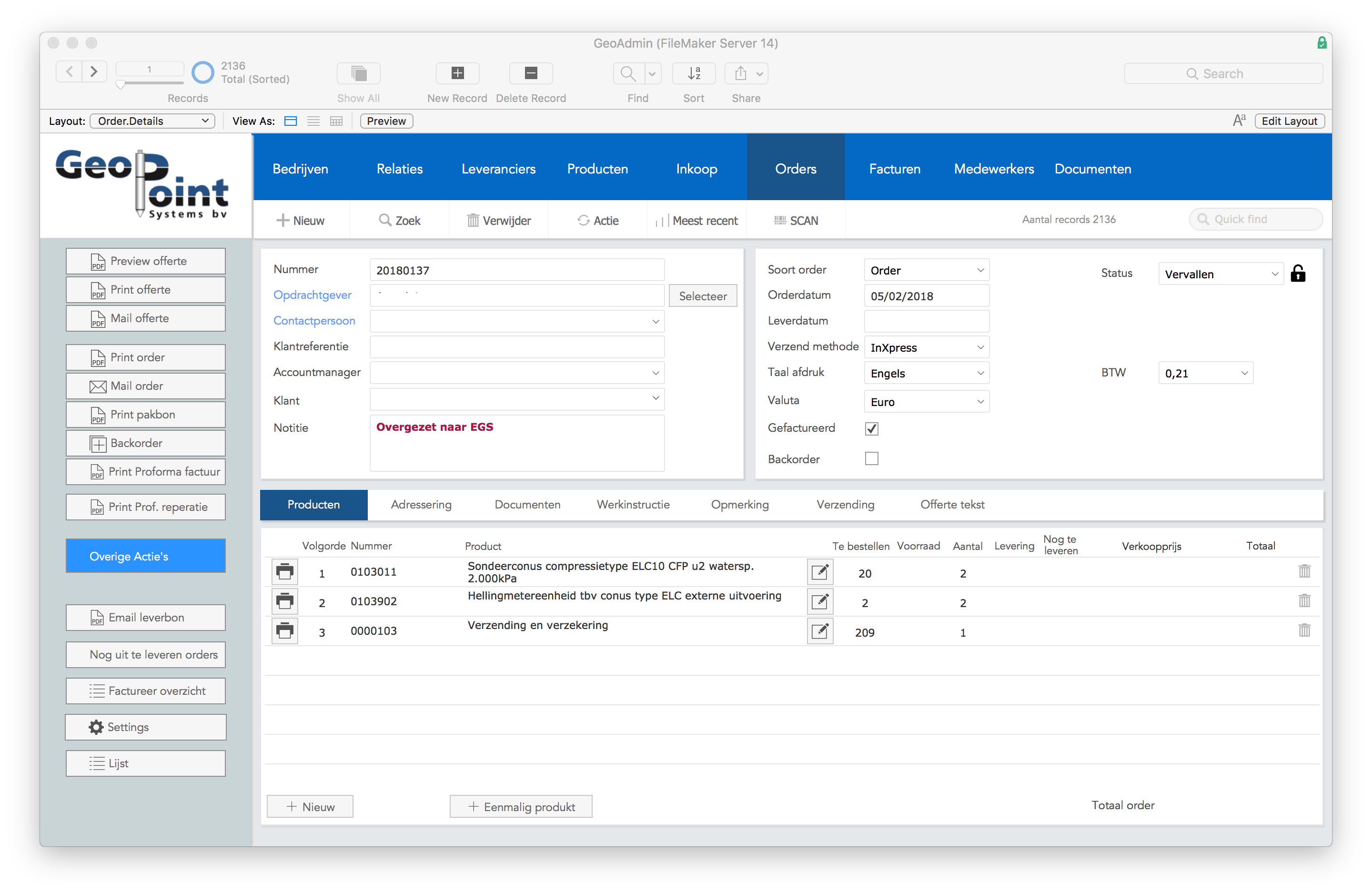Click the Delete Record minus icon
The width and height of the screenshot is (1372, 894).
click(x=531, y=73)
